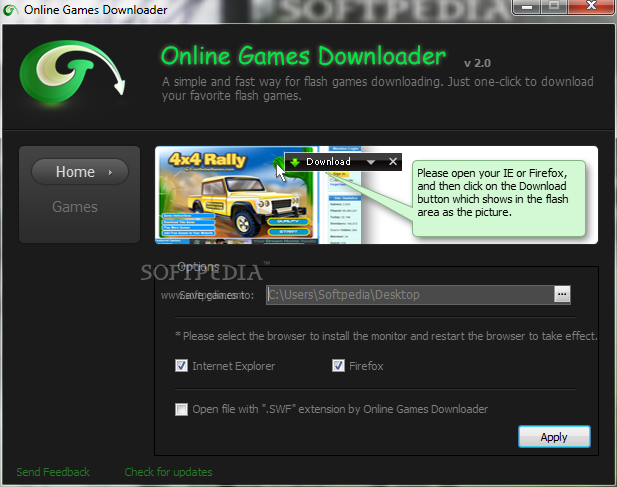This screenshot has width=617, height=487.
Task: Click the Download label in the banner
Action: click(x=329, y=162)
